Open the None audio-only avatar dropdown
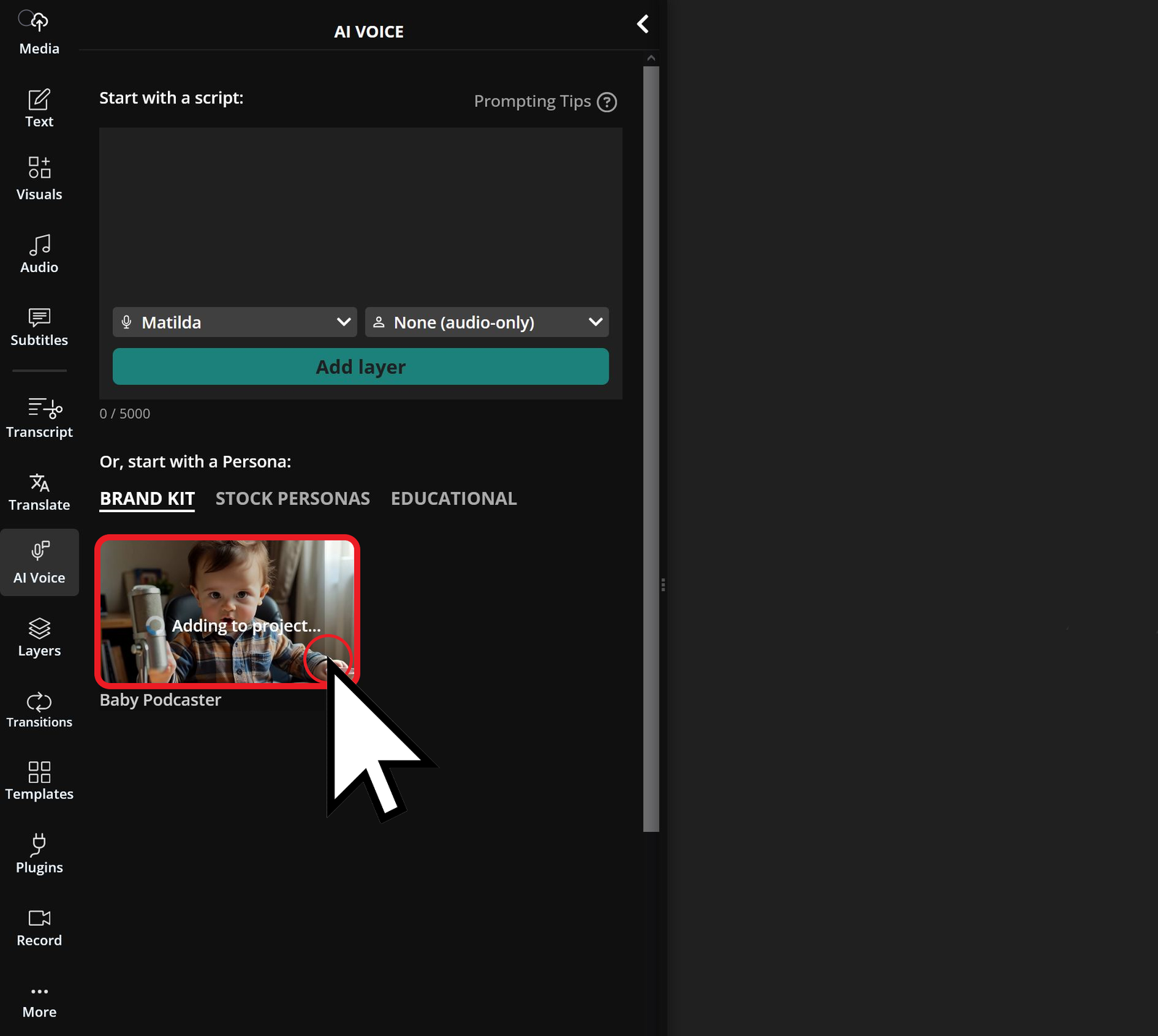This screenshot has width=1158, height=1036. click(486, 322)
